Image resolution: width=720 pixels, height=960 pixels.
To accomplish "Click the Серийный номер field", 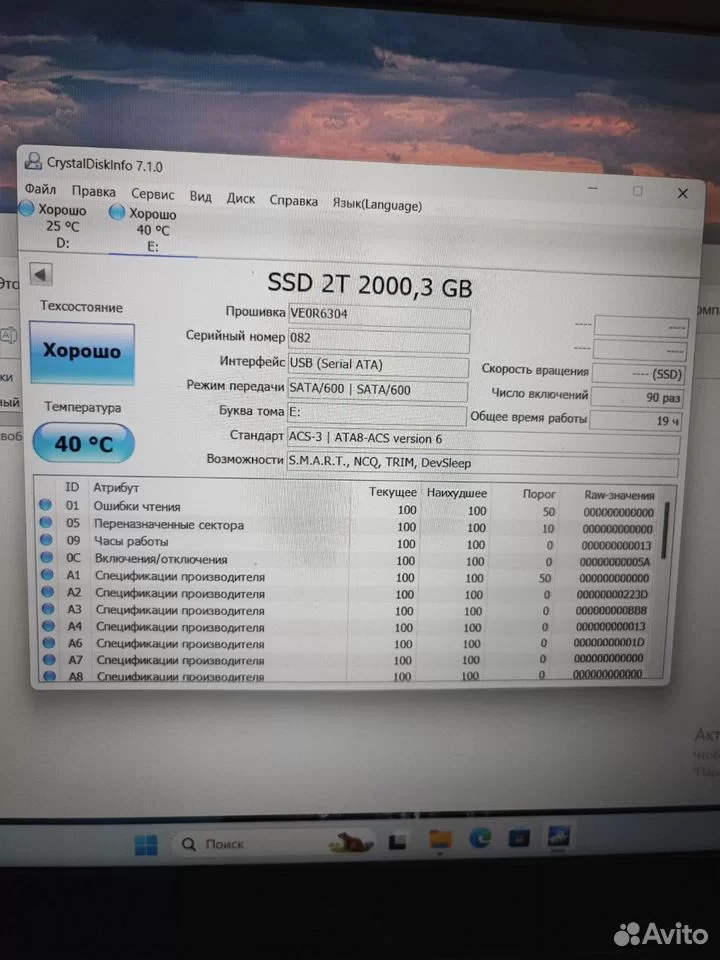I will click(379, 340).
